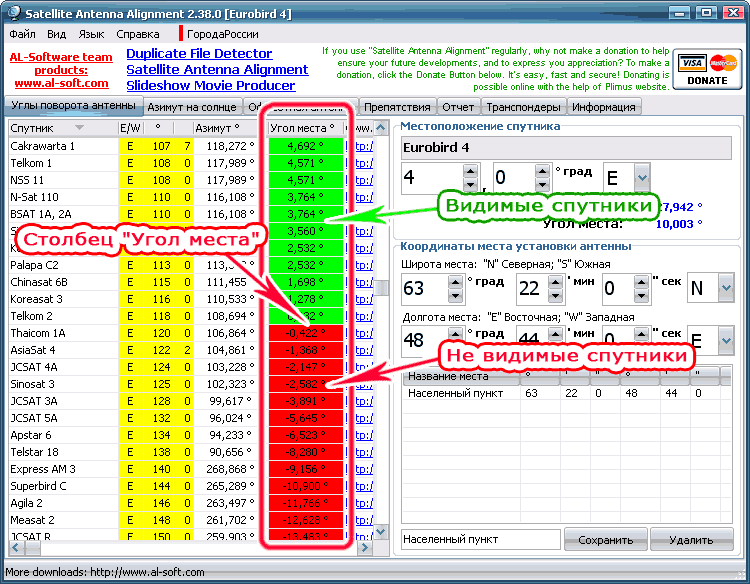Screen dimensions: 750x584
Task: Select Thaicom 1A satellite row
Action: coord(190,333)
